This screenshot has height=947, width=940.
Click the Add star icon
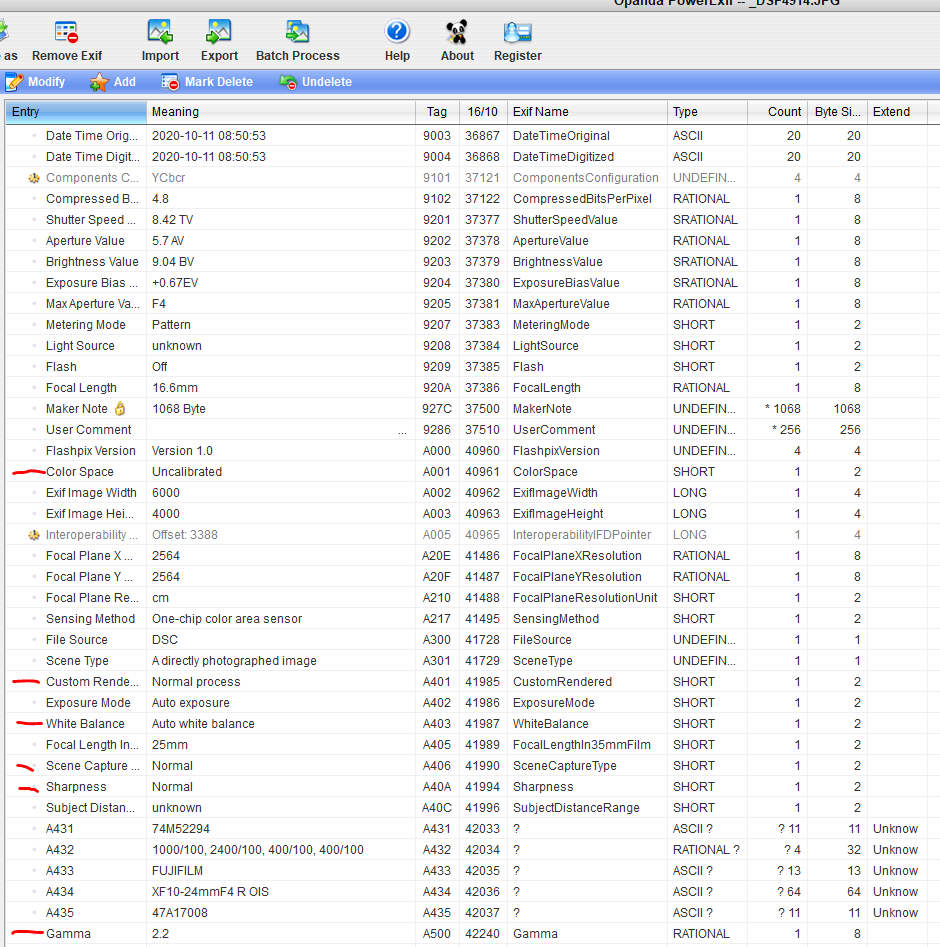point(99,82)
